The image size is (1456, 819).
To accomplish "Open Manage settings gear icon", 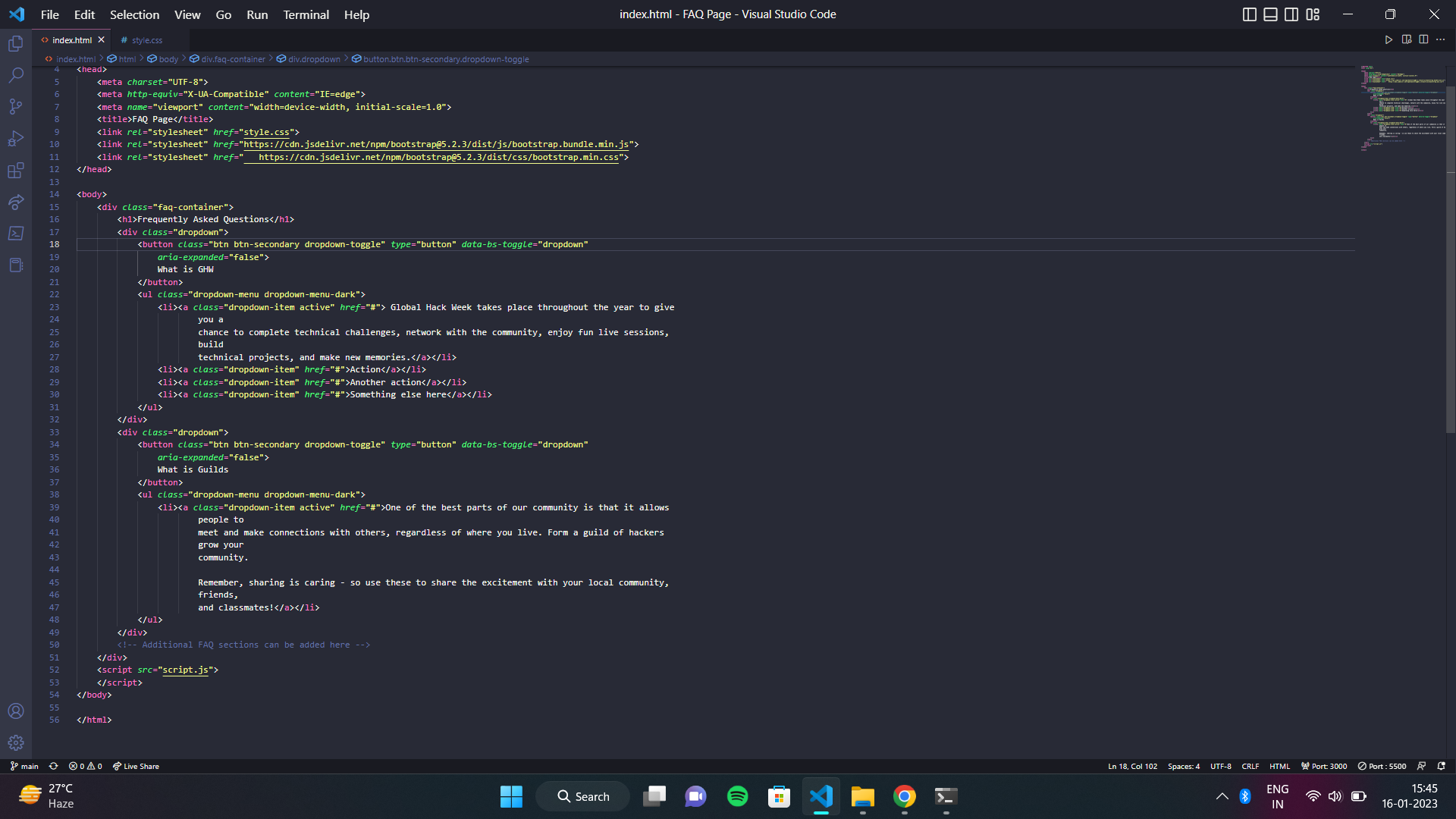I will click(16, 742).
